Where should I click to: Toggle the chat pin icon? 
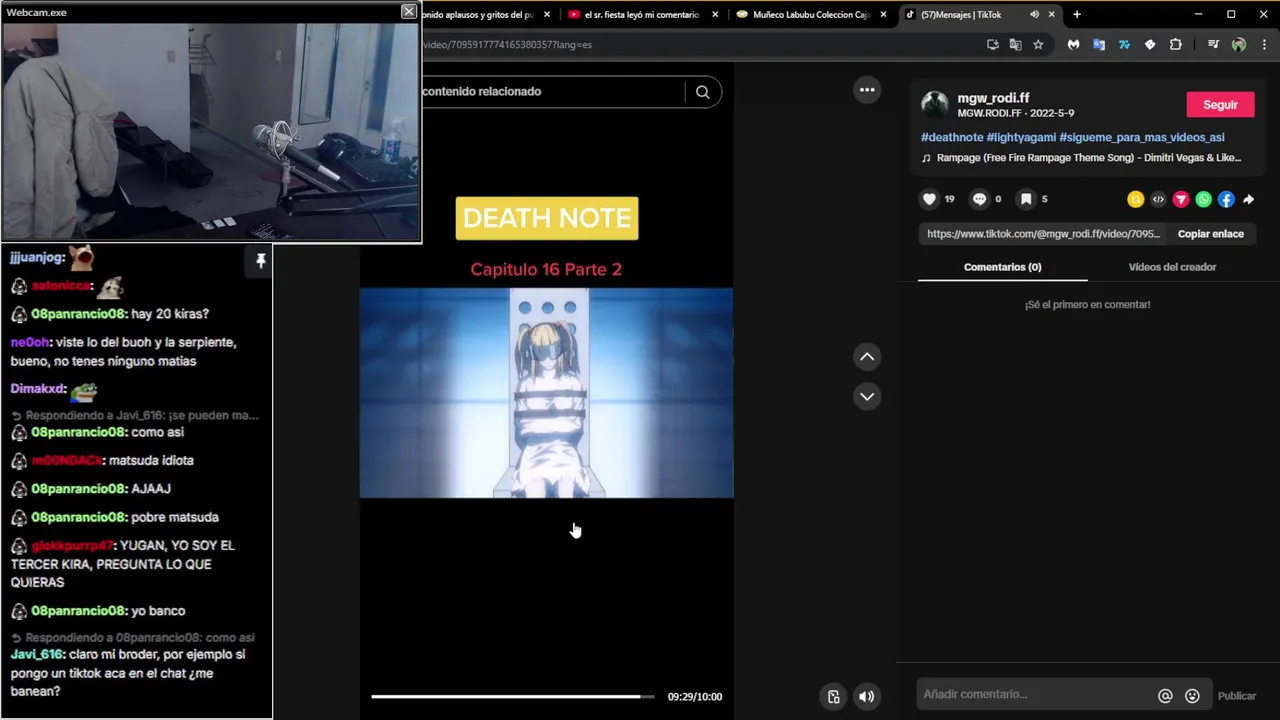(x=260, y=261)
